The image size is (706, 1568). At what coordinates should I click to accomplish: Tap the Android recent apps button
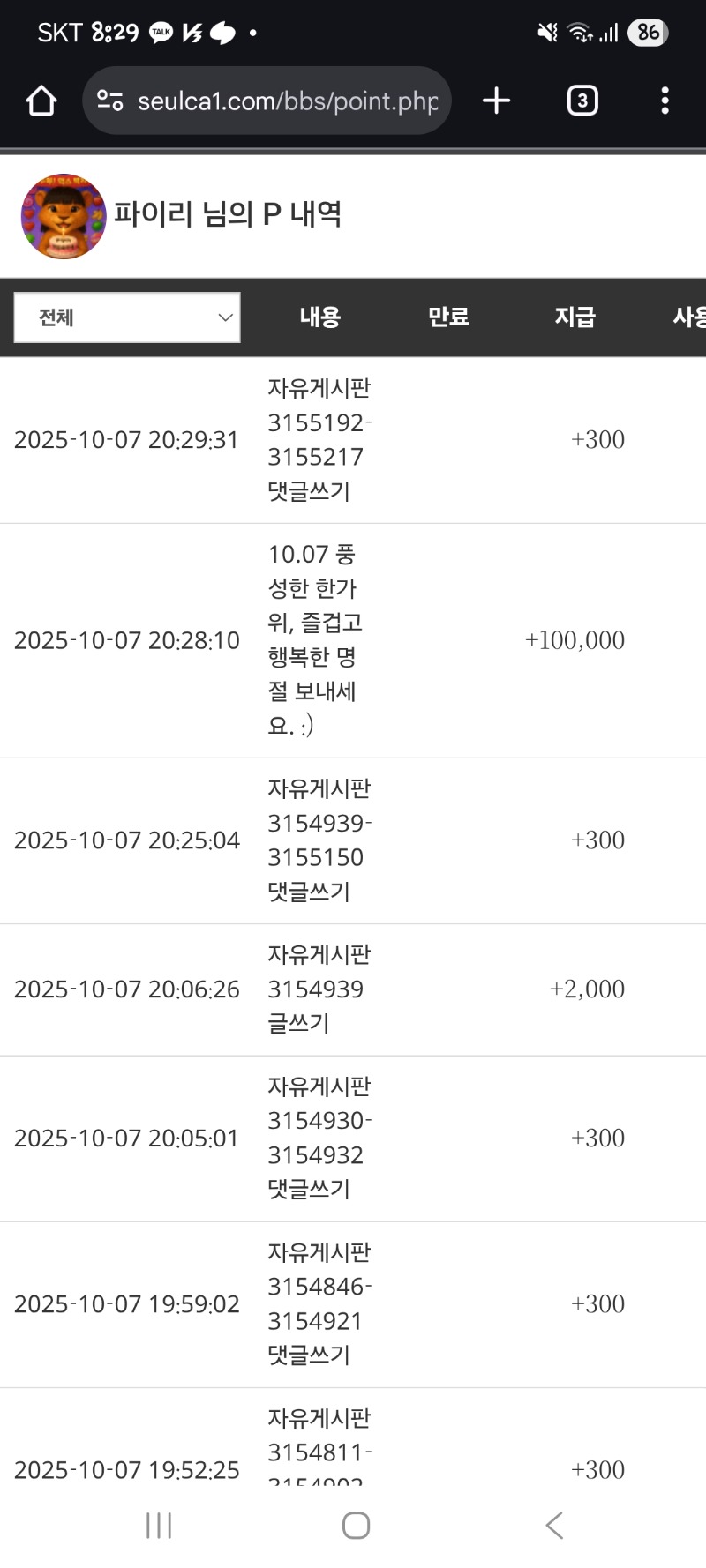click(159, 1525)
